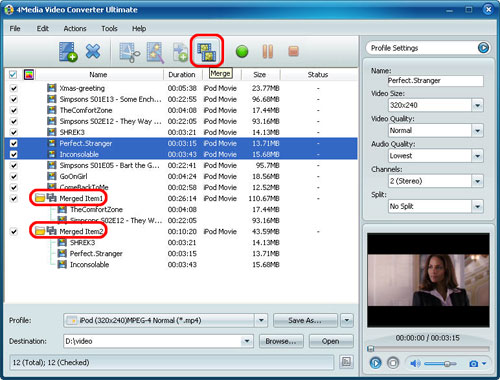Pause conversion with orange pause icon

[268, 52]
